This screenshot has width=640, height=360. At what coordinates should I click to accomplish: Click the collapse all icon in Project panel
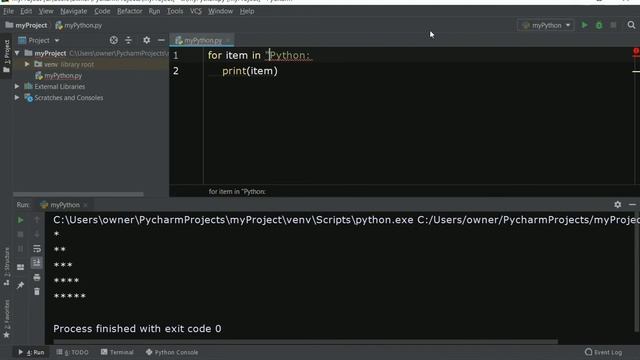pyautogui.click(x=128, y=40)
